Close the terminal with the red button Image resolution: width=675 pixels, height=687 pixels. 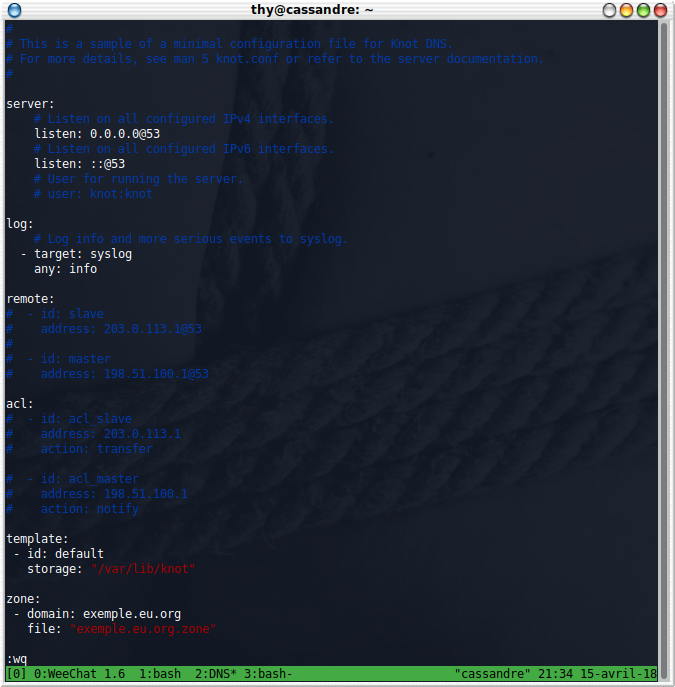pyautogui.click(x=660, y=10)
